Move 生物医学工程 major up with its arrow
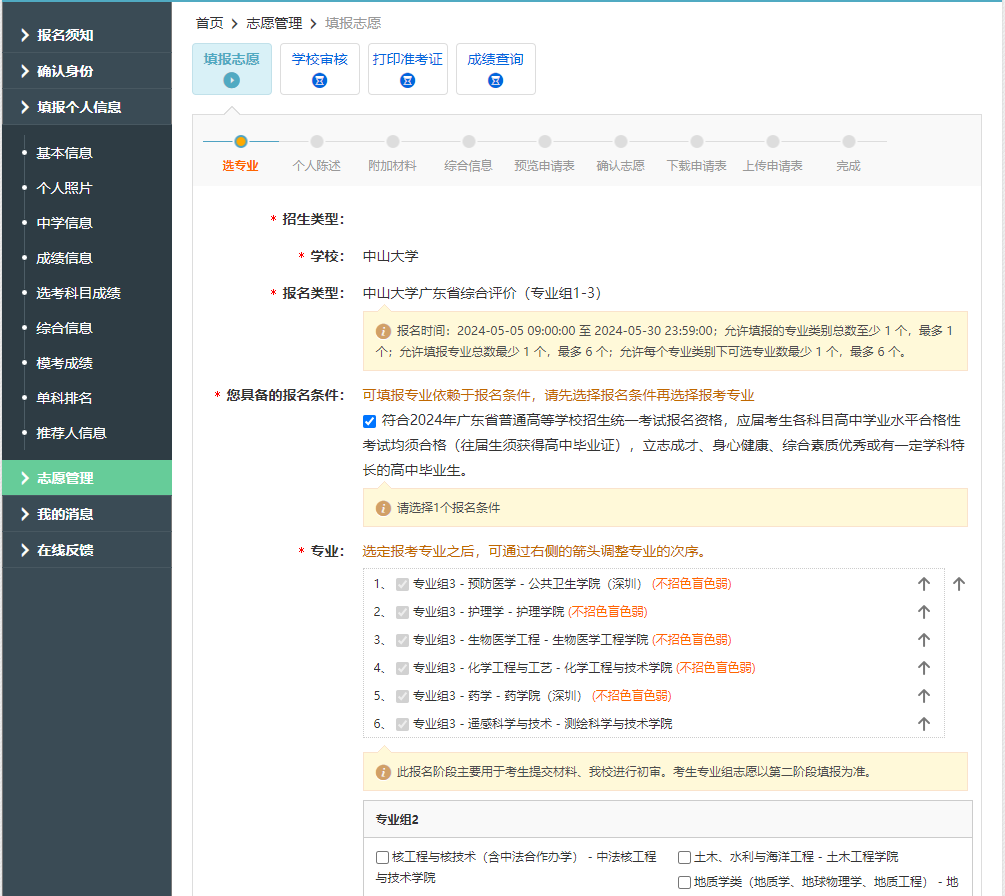The height and width of the screenshot is (896, 1005). coord(923,639)
